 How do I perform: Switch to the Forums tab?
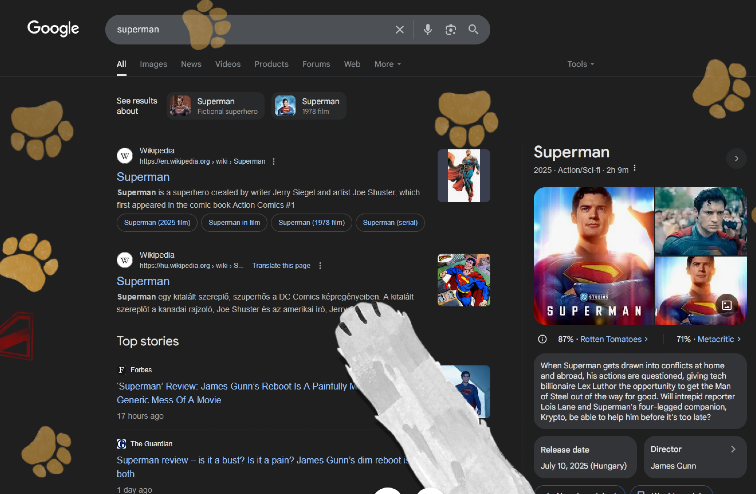(x=316, y=64)
